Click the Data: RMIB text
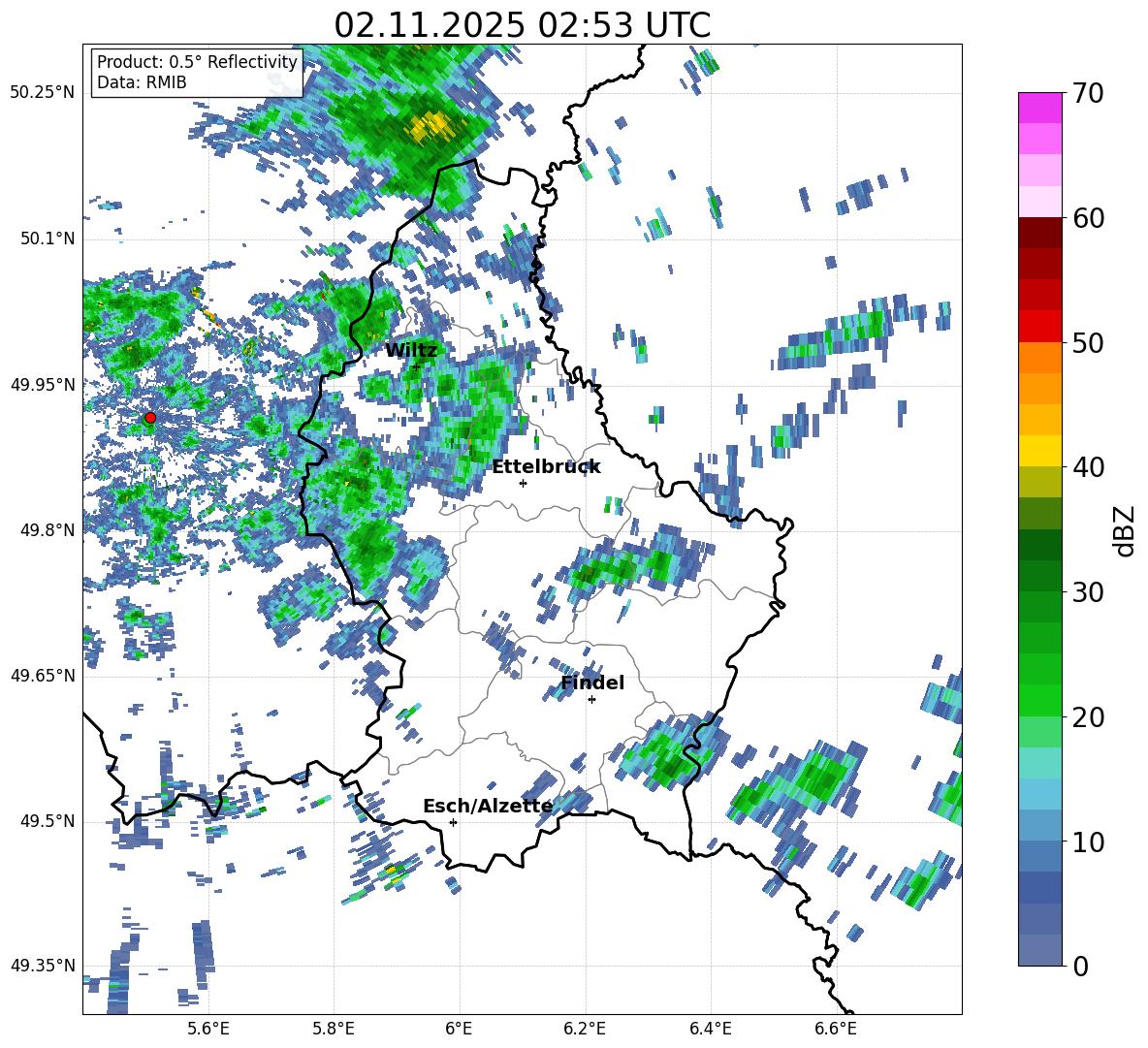1148x1048 pixels. pyautogui.click(x=142, y=82)
